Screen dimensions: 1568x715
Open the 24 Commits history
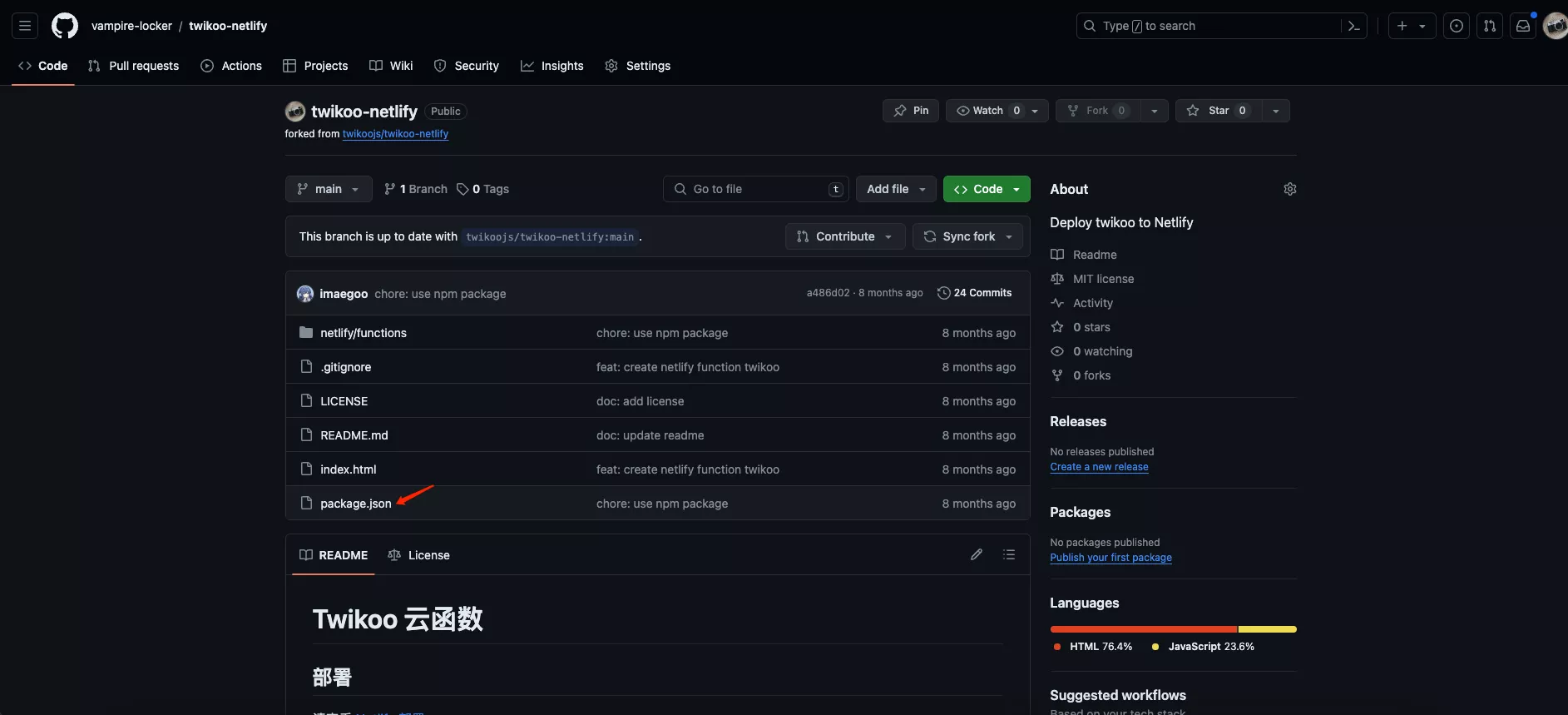coord(975,293)
